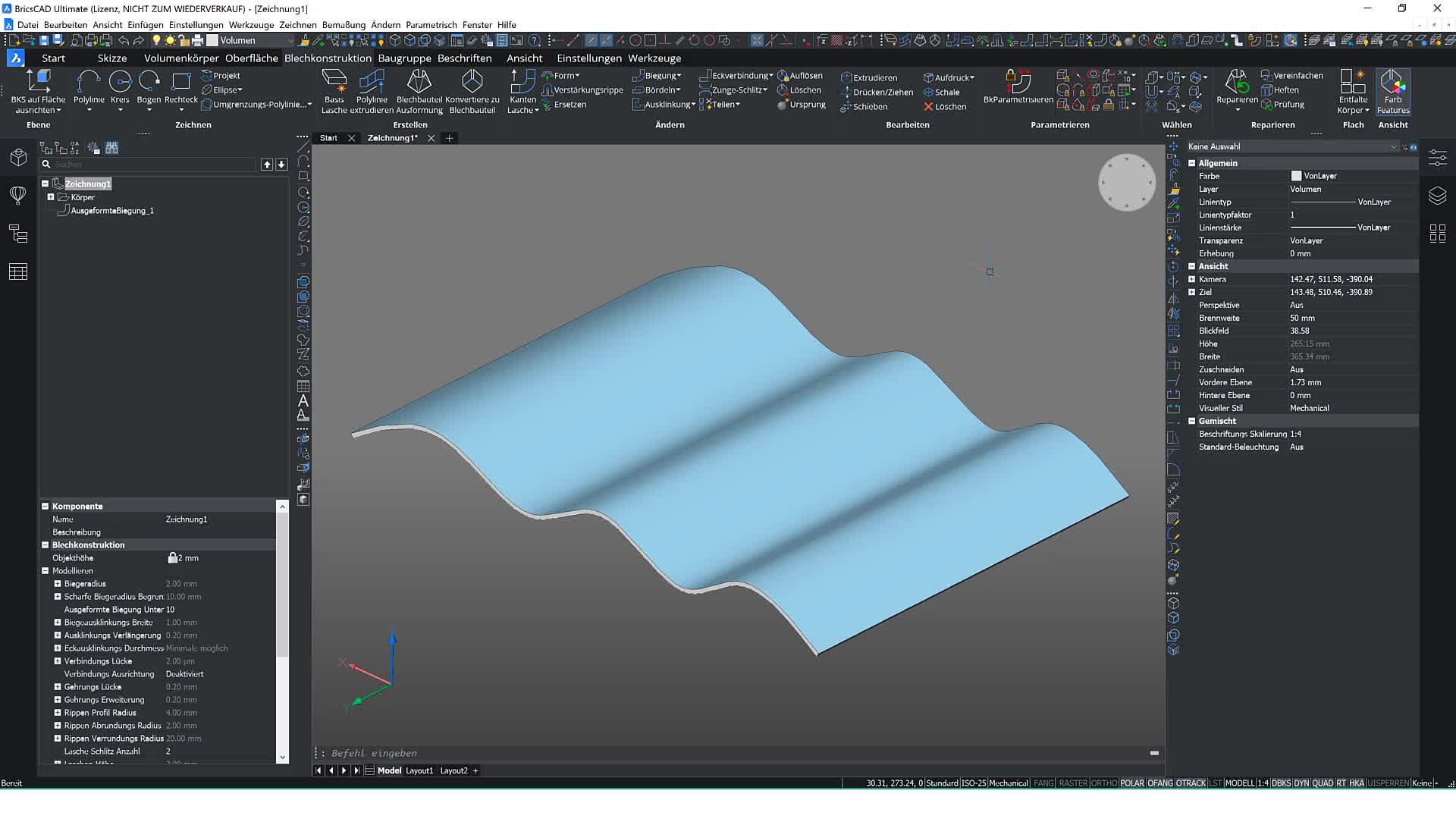Expand the Körper tree node
The width and height of the screenshot is (1456, 819).
(51, 197)
